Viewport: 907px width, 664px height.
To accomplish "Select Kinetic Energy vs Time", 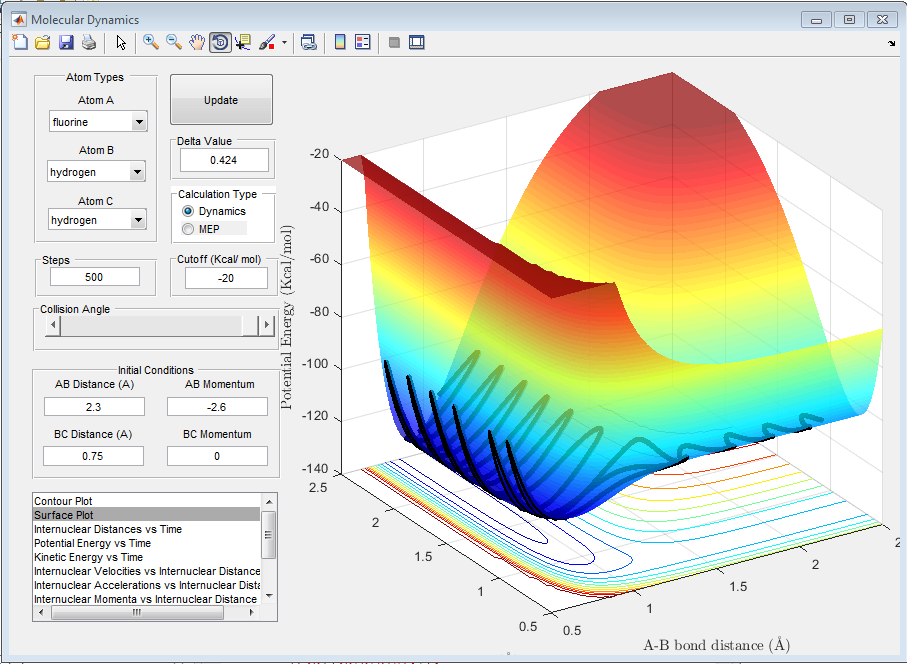I will (x=147, y=557).
